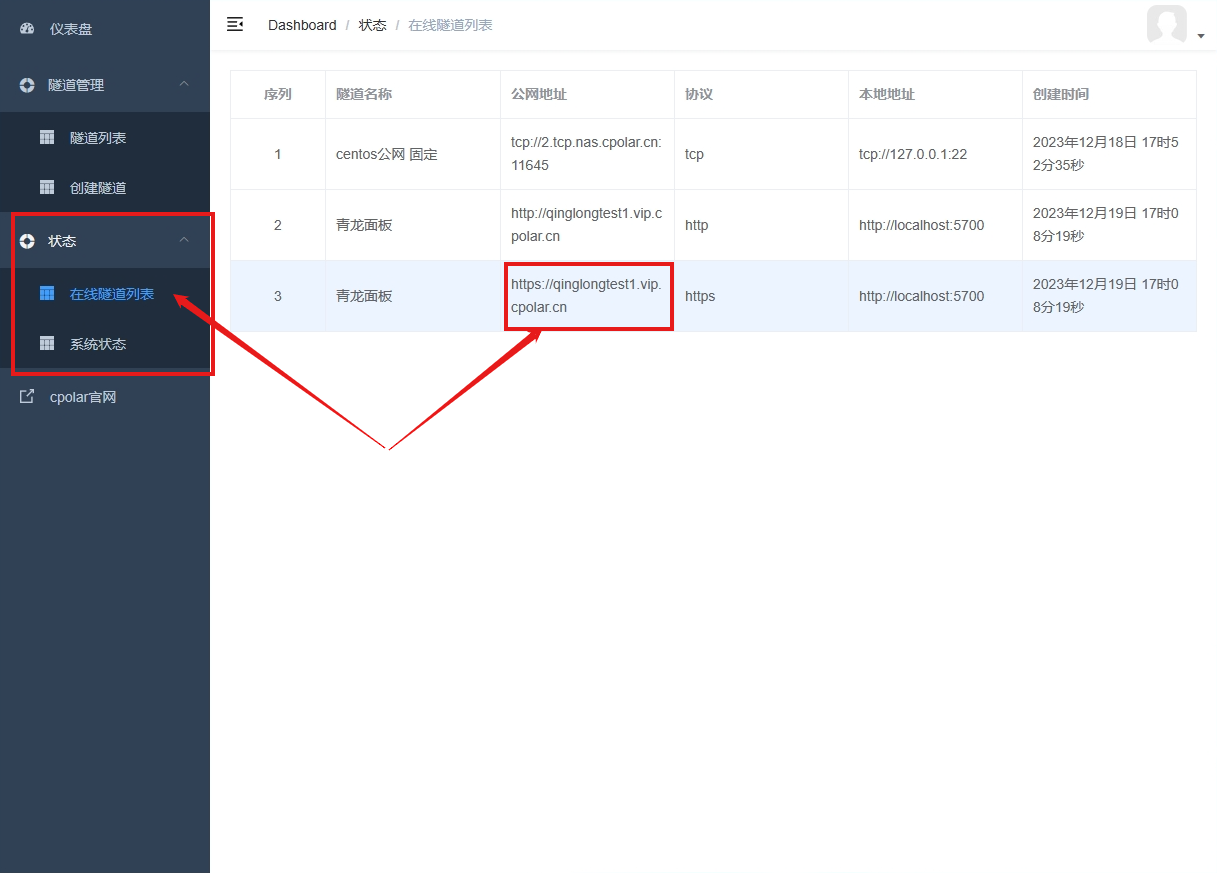Collapse the 隧道管理 chevron
This screenshot has height=873, width=1217.
pos(184,84)
